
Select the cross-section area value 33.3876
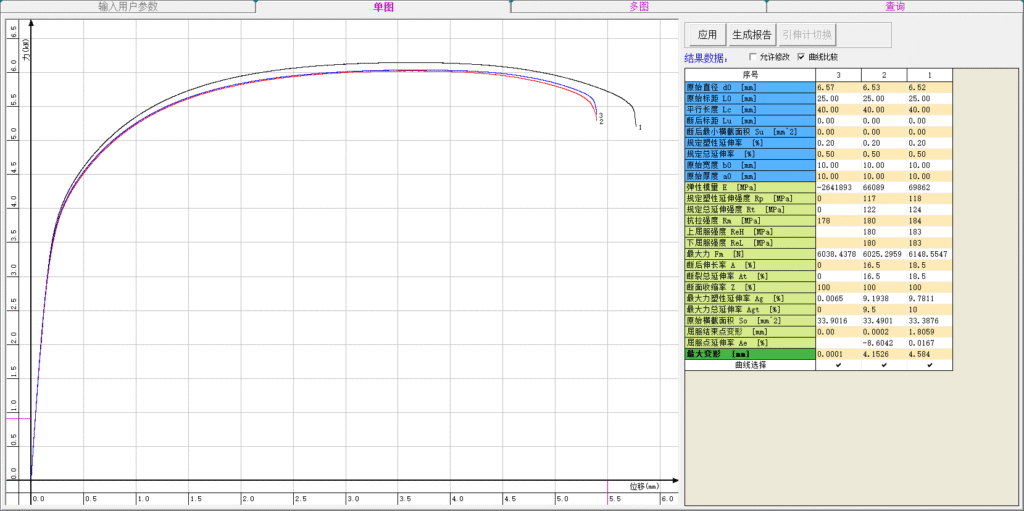tap(929, 321)
